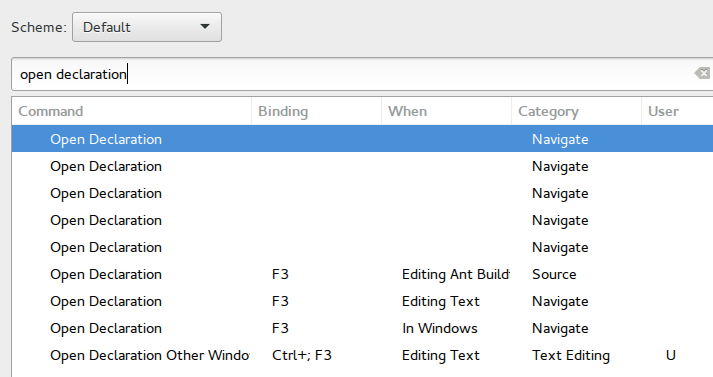Select Open Declaration row with In Windows context

(362, 328)
